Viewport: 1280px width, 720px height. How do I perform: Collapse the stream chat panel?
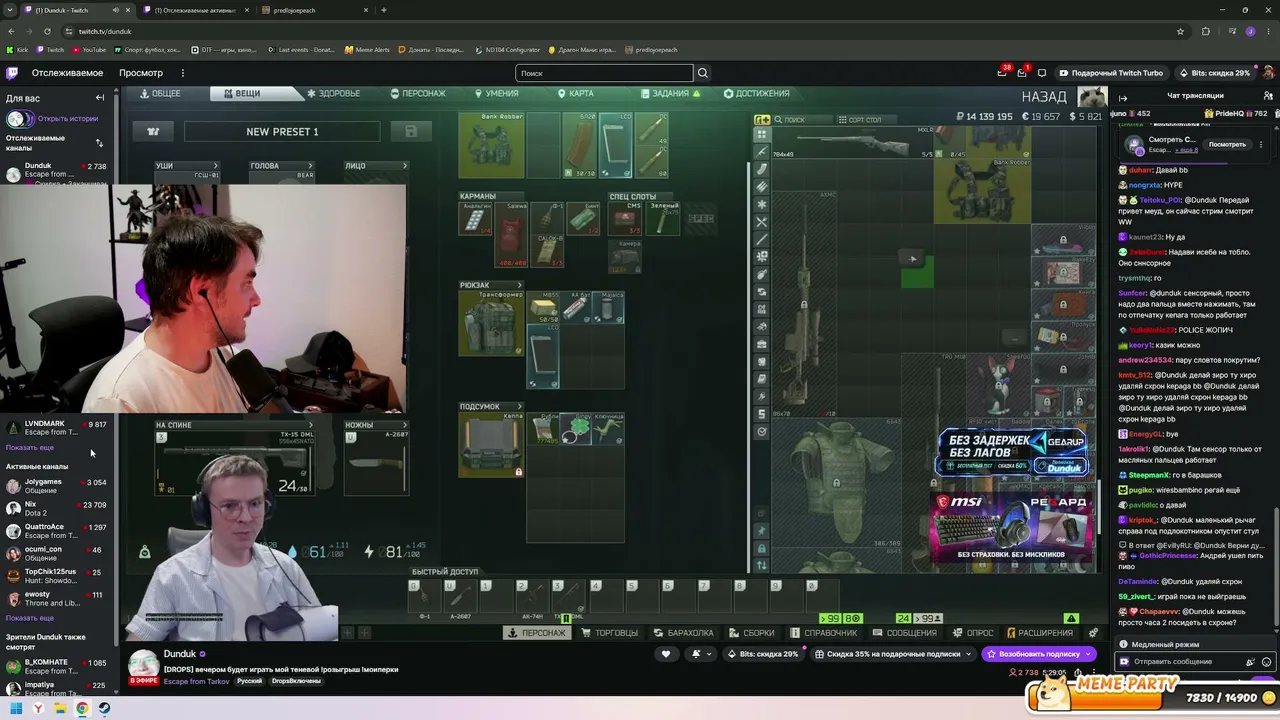(1123, 97)
